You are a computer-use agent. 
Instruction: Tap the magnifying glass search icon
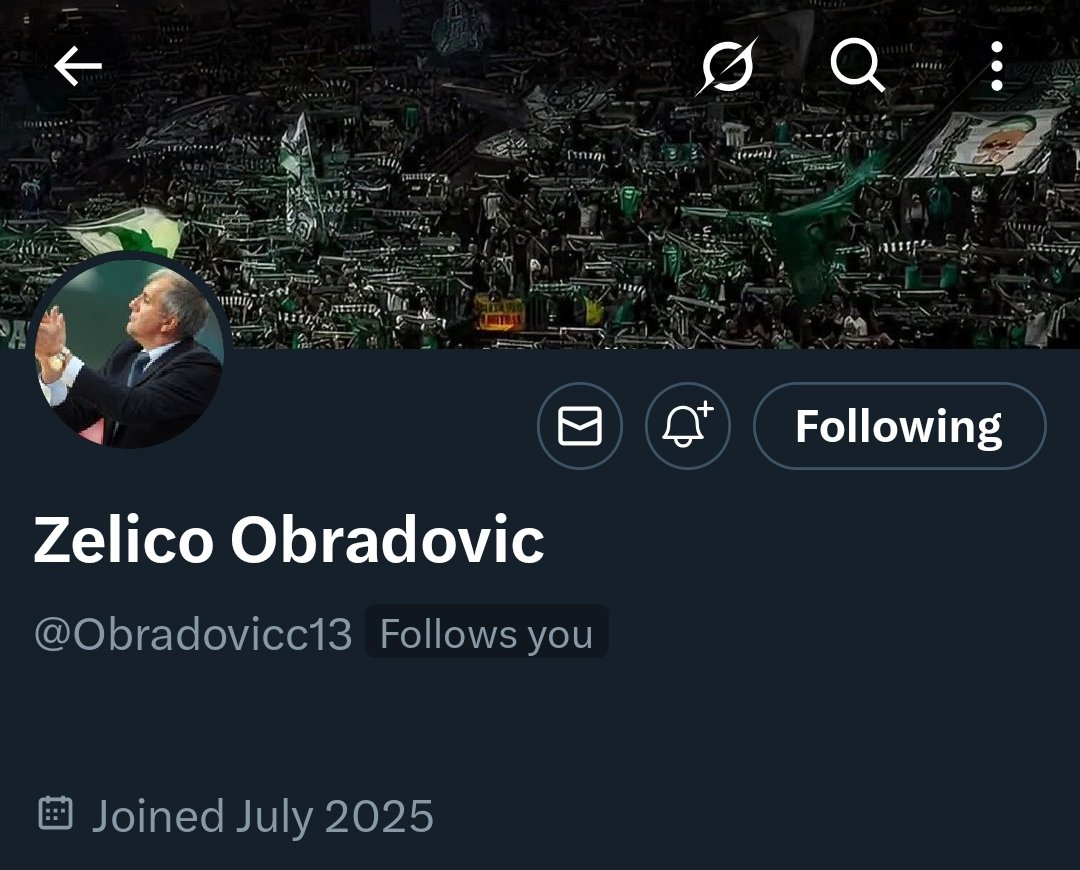(x=857, y=66)
